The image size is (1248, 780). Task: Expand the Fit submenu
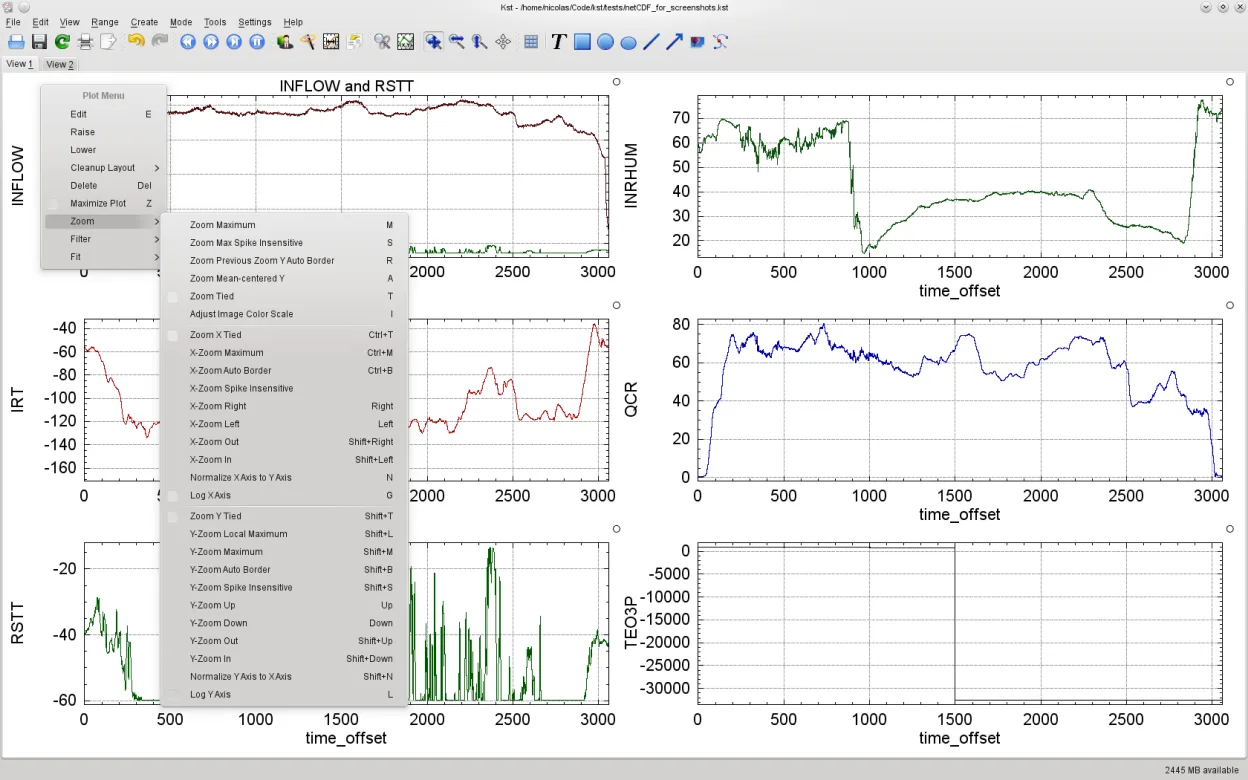coord(103,257)
